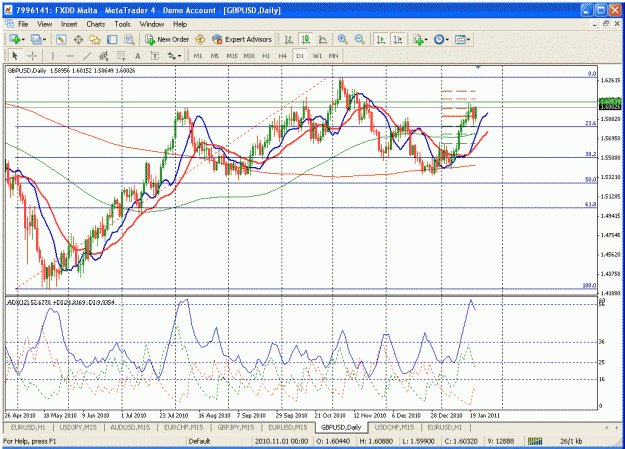Screen dimensions: 625x449
Task: Select the crosshair tool
Action: pyautogui.click(x=32, y=56)
